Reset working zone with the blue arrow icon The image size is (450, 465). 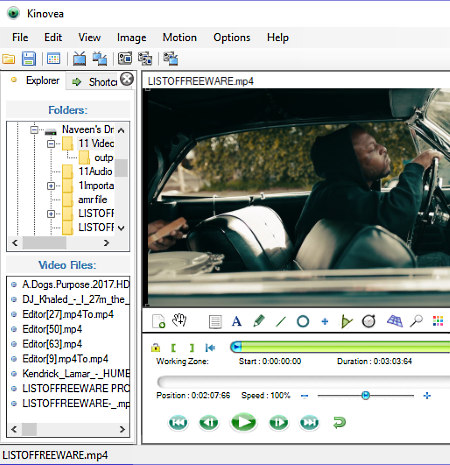point(210,348)
